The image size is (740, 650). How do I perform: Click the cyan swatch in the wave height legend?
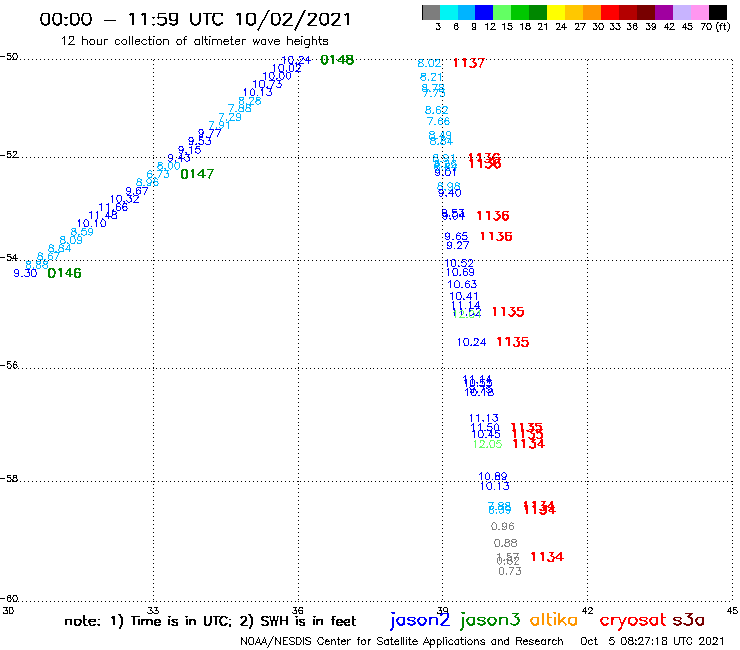click(x=448, y=12)
